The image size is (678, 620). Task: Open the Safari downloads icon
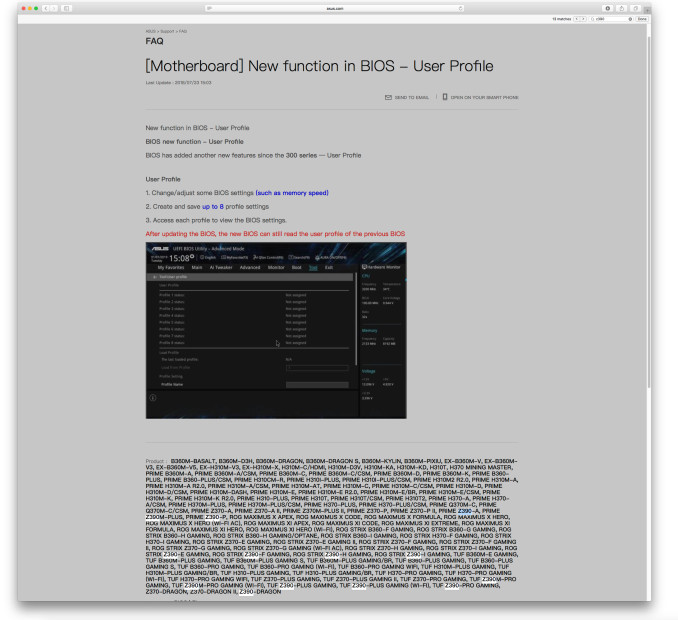point(608,8)
